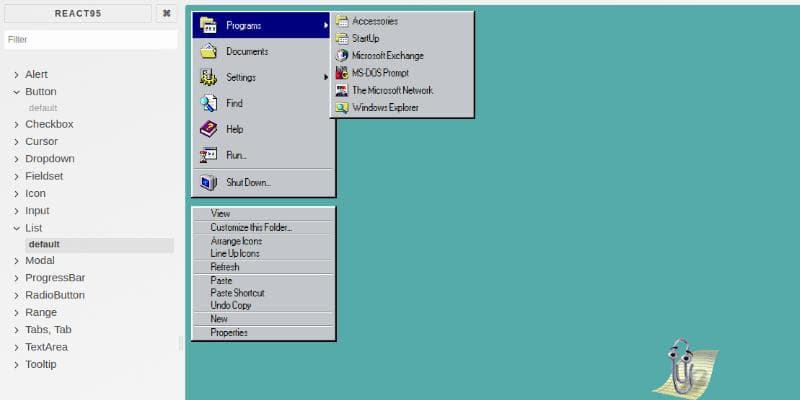The image size is (800, 400).
Task: Click the Documents folder icon
Action: coord(208,51)
